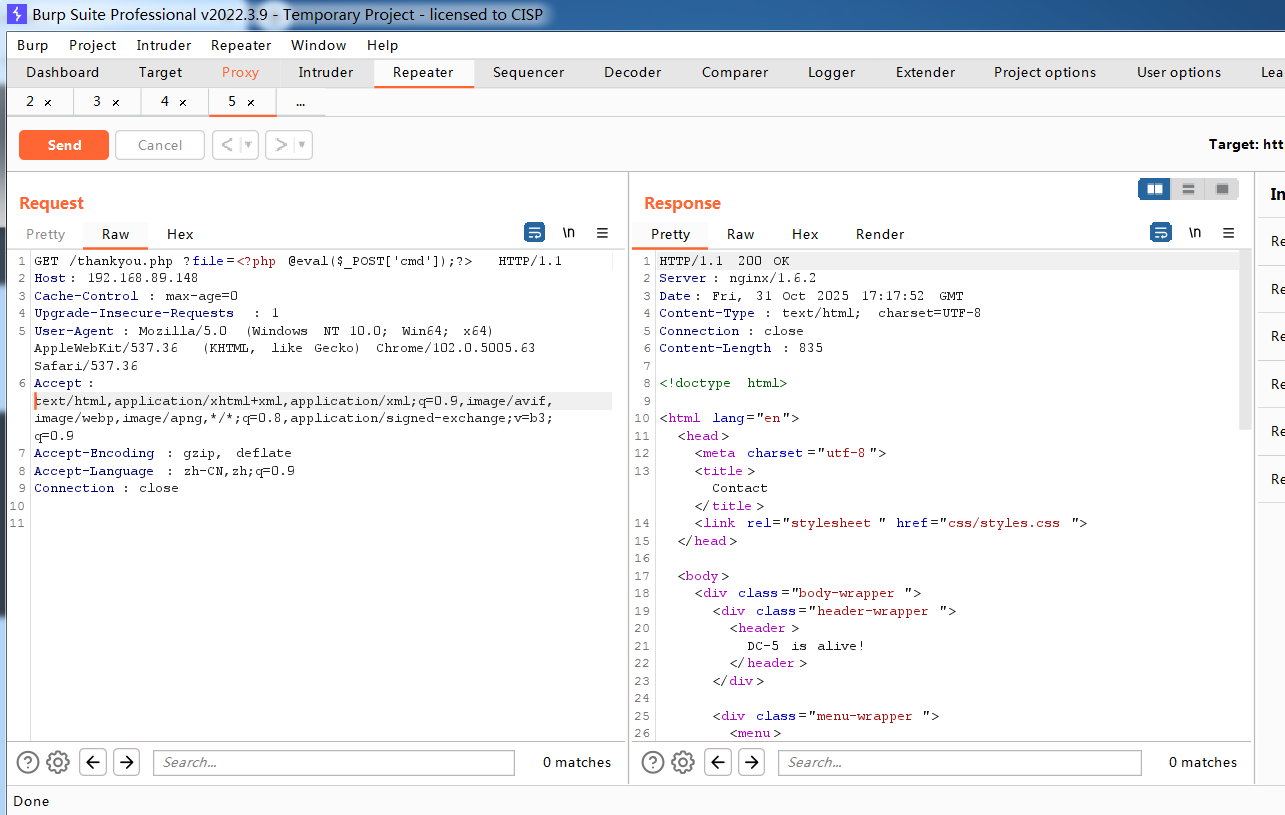Go forward in request history

tap(281, 145)
